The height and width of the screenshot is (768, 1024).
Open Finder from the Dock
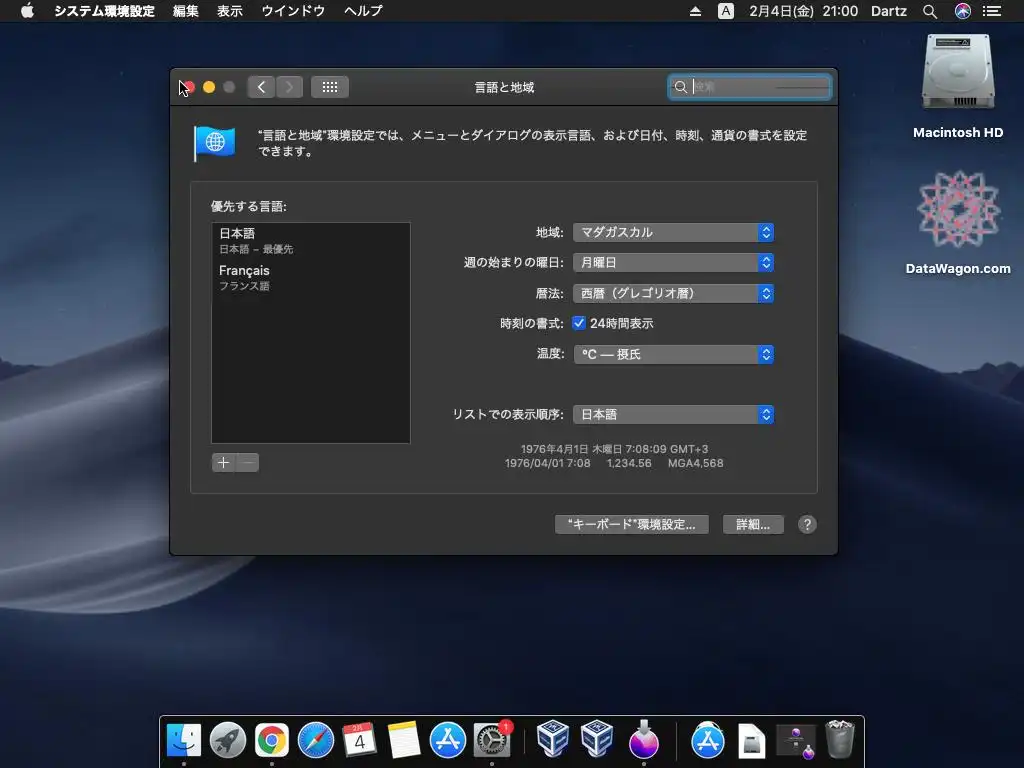coord(184,741)
